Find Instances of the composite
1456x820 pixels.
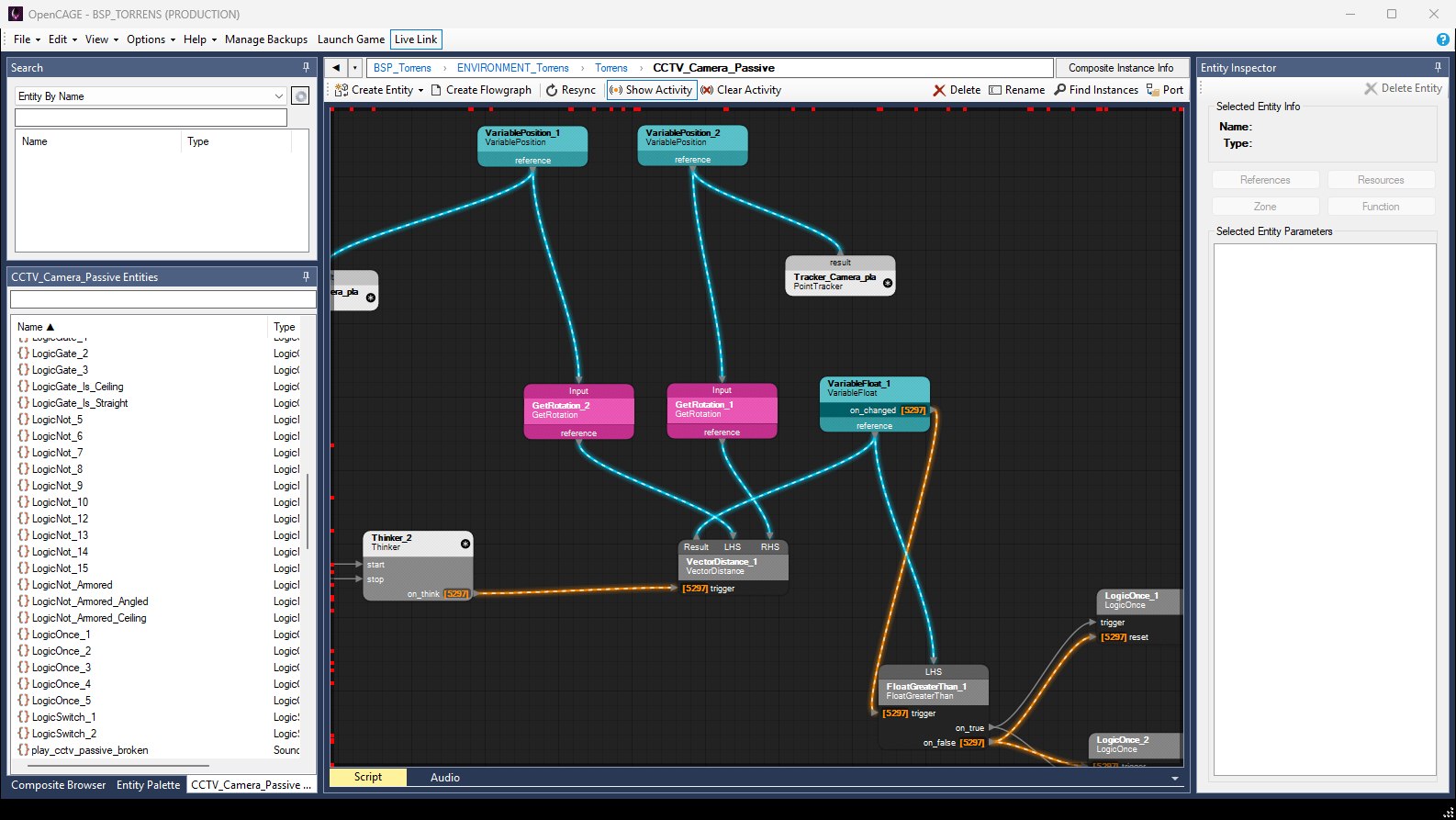1096,90
